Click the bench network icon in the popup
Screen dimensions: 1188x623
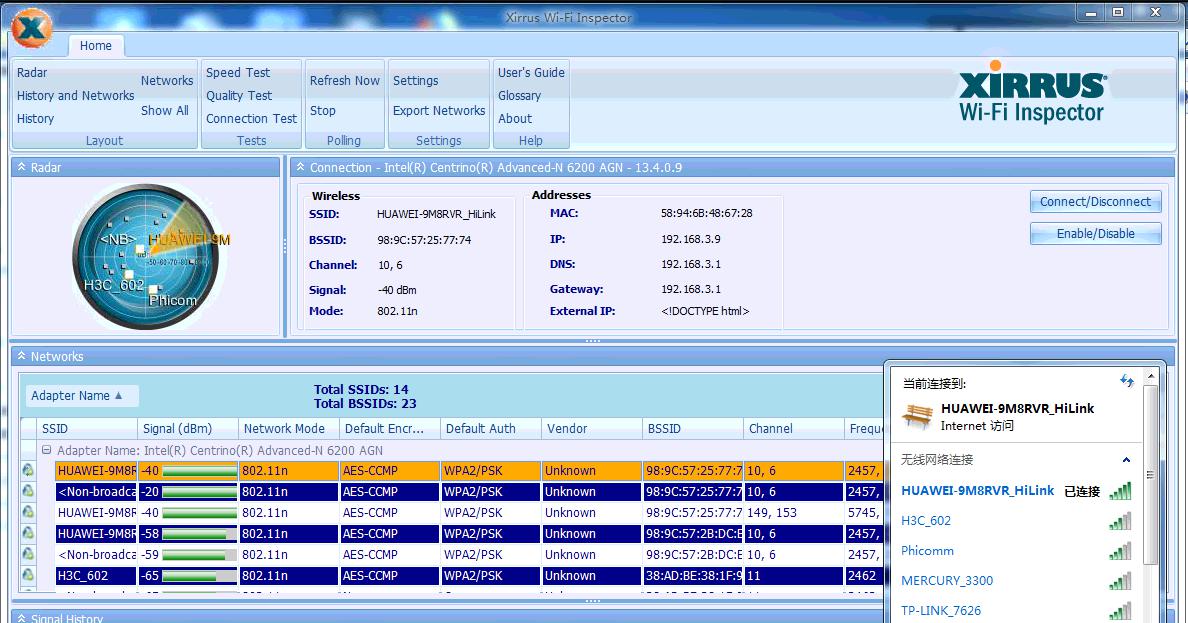[x=917, y=415]
